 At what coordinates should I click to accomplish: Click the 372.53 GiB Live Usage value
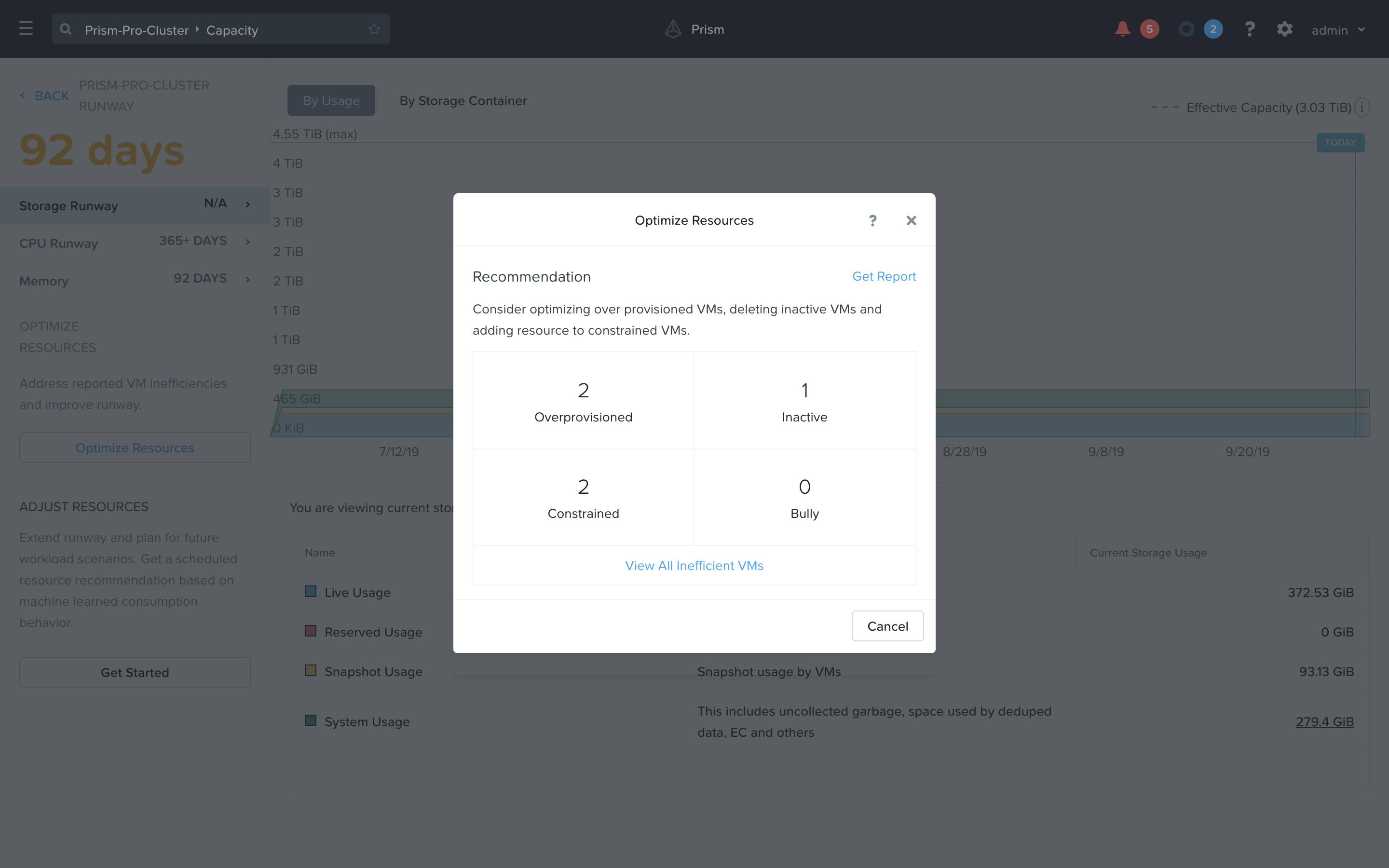tap(1320, 593)
